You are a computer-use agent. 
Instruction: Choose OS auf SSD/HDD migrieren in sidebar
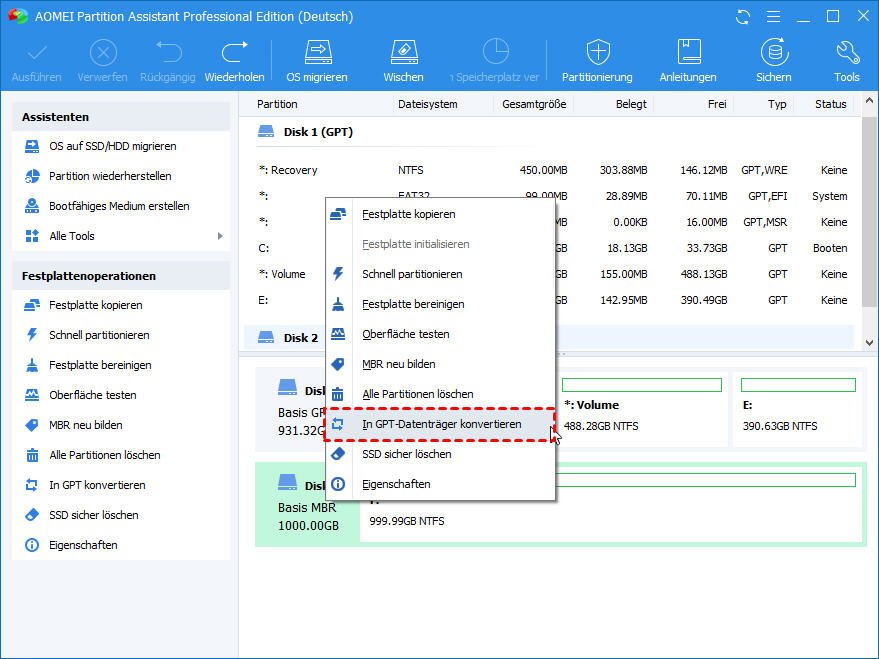(121, 146)
